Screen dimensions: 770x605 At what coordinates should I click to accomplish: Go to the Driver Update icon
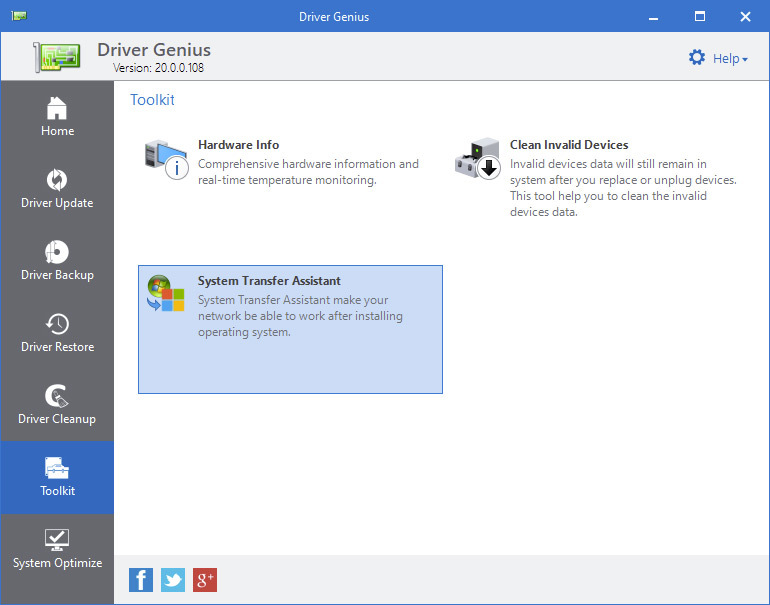point(57,180)
